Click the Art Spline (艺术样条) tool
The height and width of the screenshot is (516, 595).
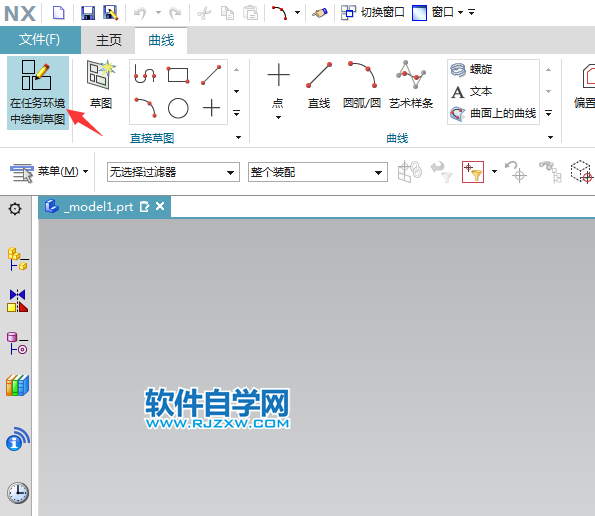[411, 85]
